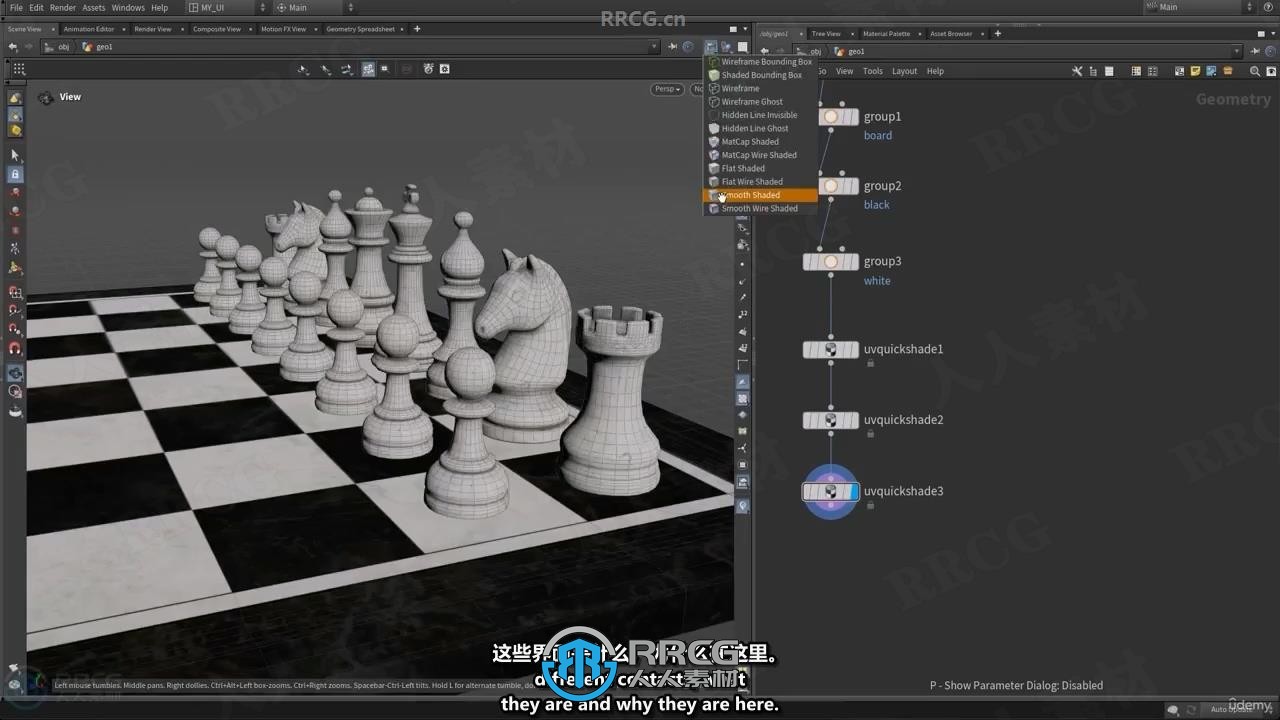This screenshot has height=720, width=1280.
Task: Open the scene view pane options arrow
Action: 746,29
